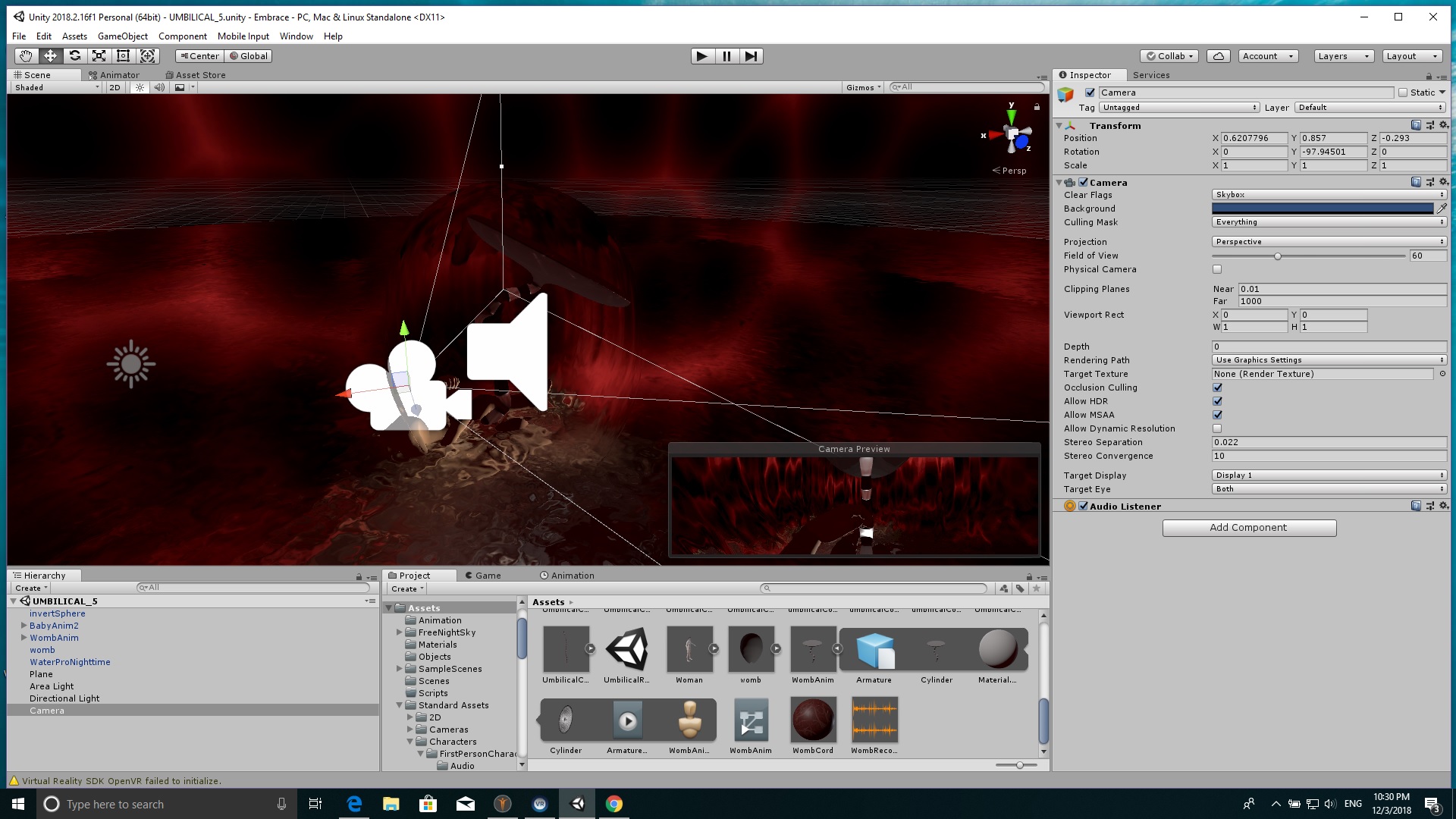Switch to the Game tab
Viewport: 1456px width, 819px height.
tap(483, 576)
